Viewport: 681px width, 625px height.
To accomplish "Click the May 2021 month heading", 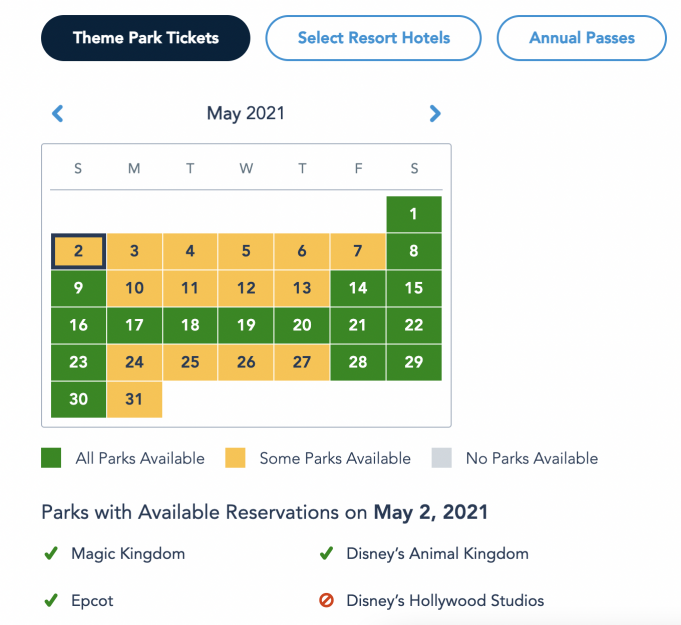I will click(245, 113).
